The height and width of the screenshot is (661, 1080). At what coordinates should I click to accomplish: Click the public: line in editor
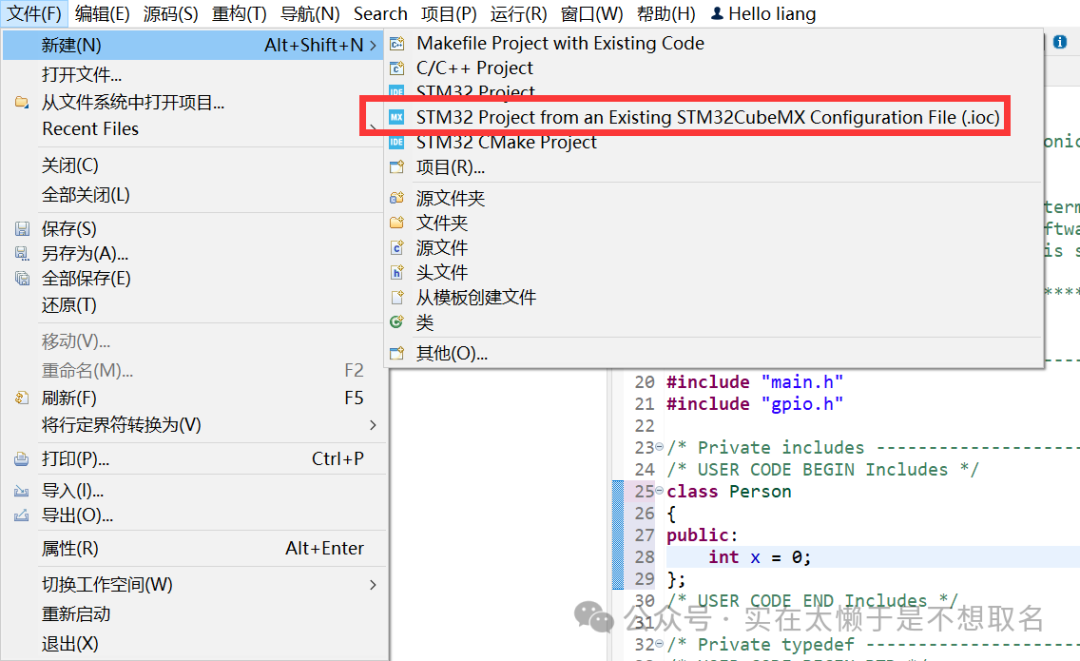click(x=702, y=535)
